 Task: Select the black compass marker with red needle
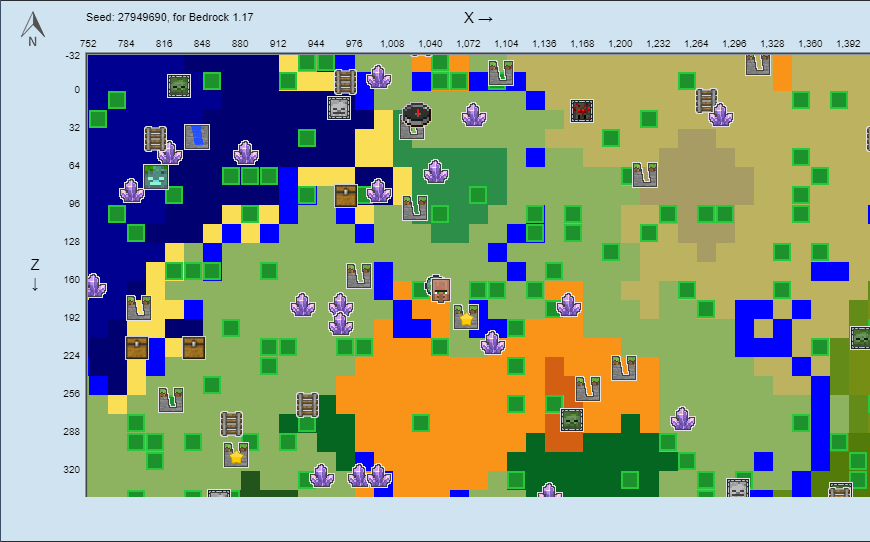tap(417, 113)
